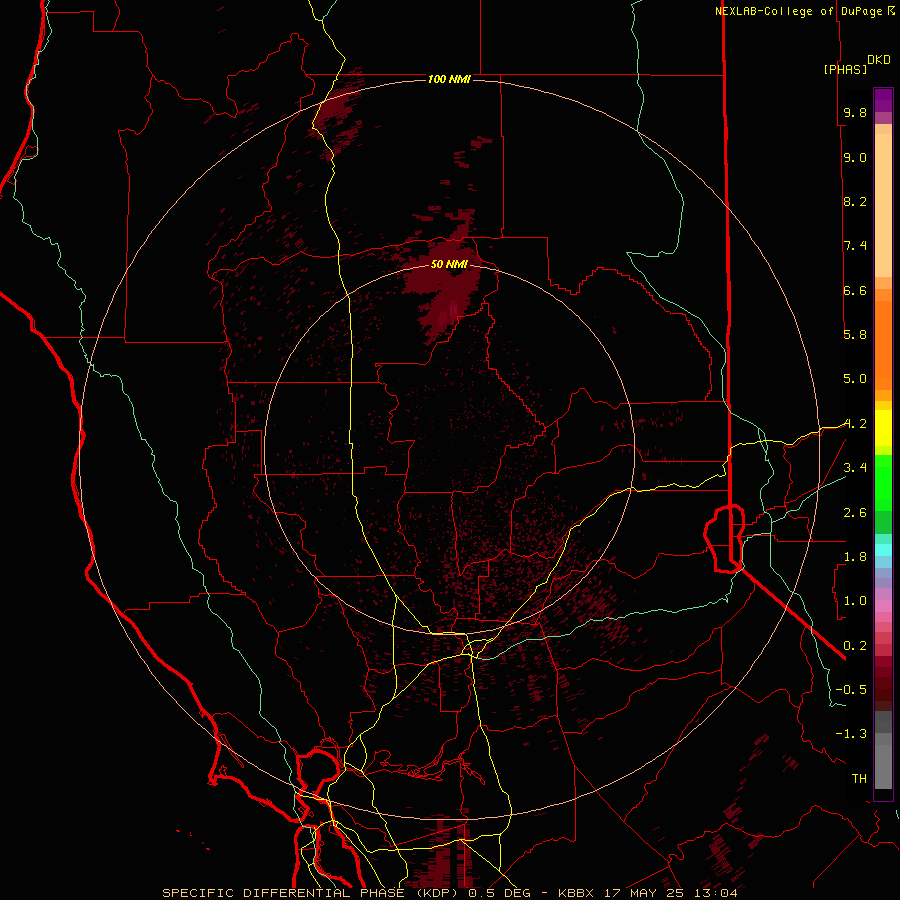900x900 pixels.
Task: Click the 5.0 value on the color scale
Action: (855, 379)
